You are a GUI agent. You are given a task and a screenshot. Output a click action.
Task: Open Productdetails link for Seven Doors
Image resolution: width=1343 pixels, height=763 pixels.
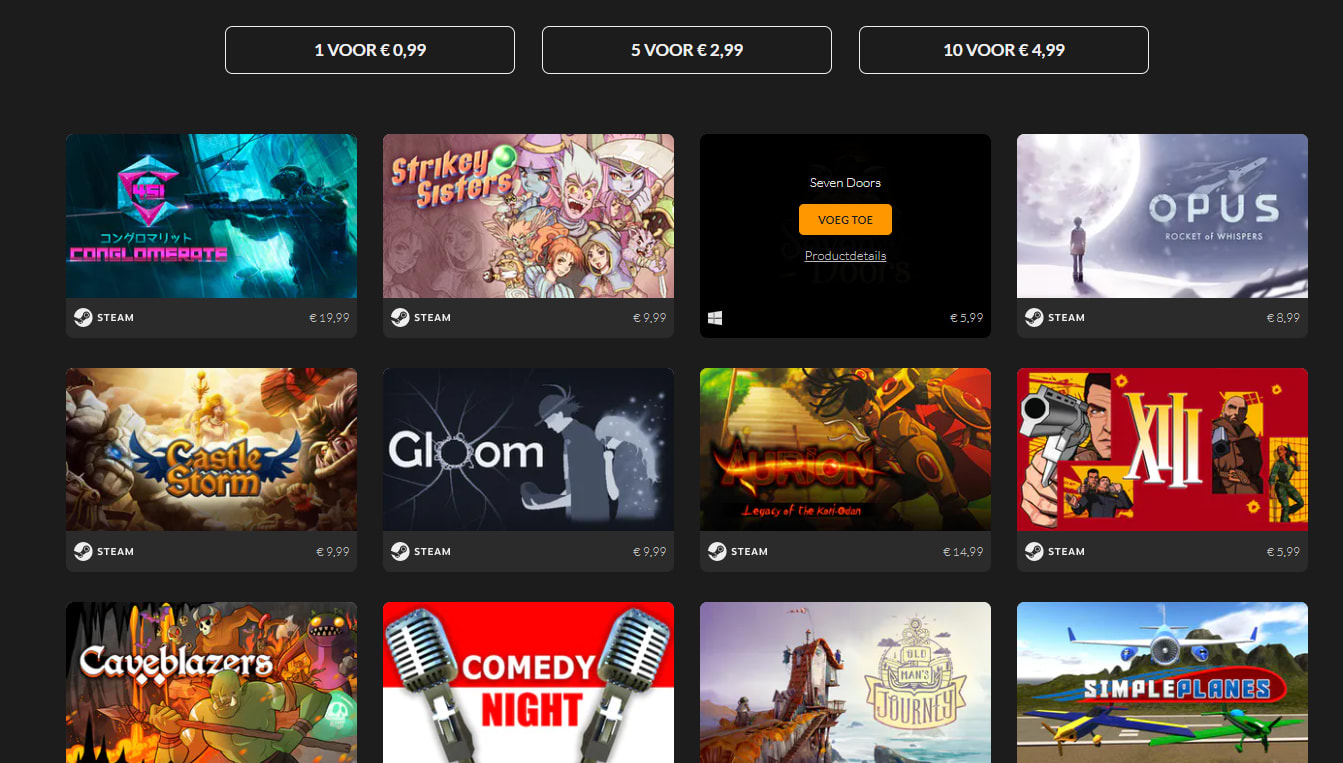point(845,256)
